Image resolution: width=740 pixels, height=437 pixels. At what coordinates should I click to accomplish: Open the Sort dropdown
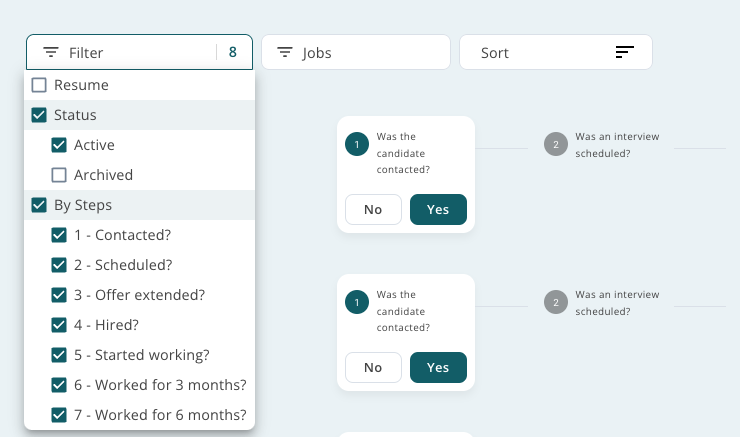[x=556, y=52]
